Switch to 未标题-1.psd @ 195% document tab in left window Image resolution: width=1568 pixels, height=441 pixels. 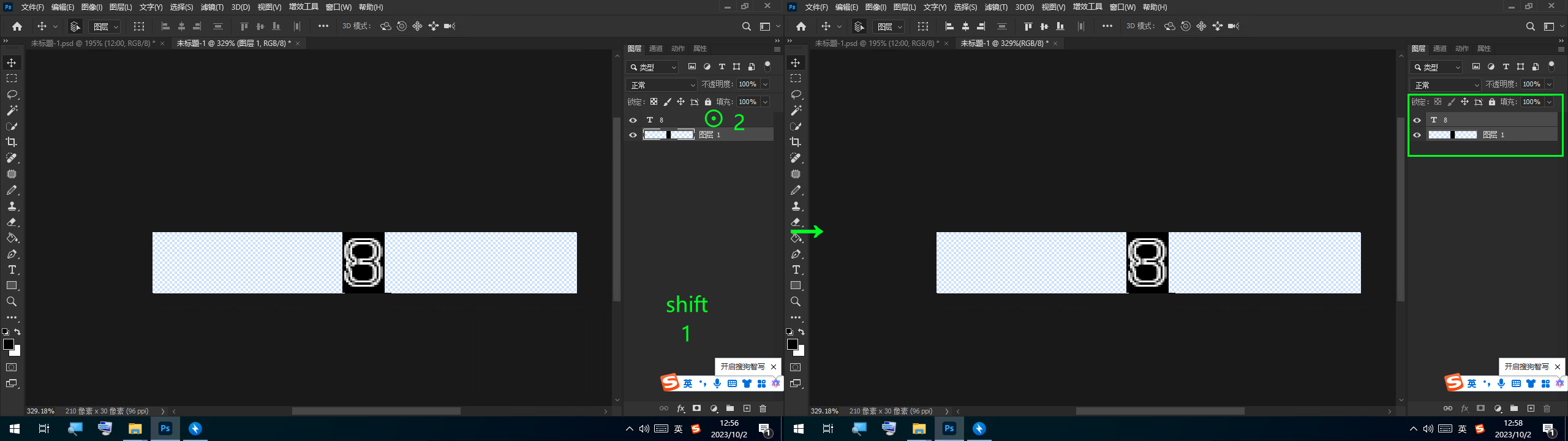pyautogui.click(x=92, y=43)
